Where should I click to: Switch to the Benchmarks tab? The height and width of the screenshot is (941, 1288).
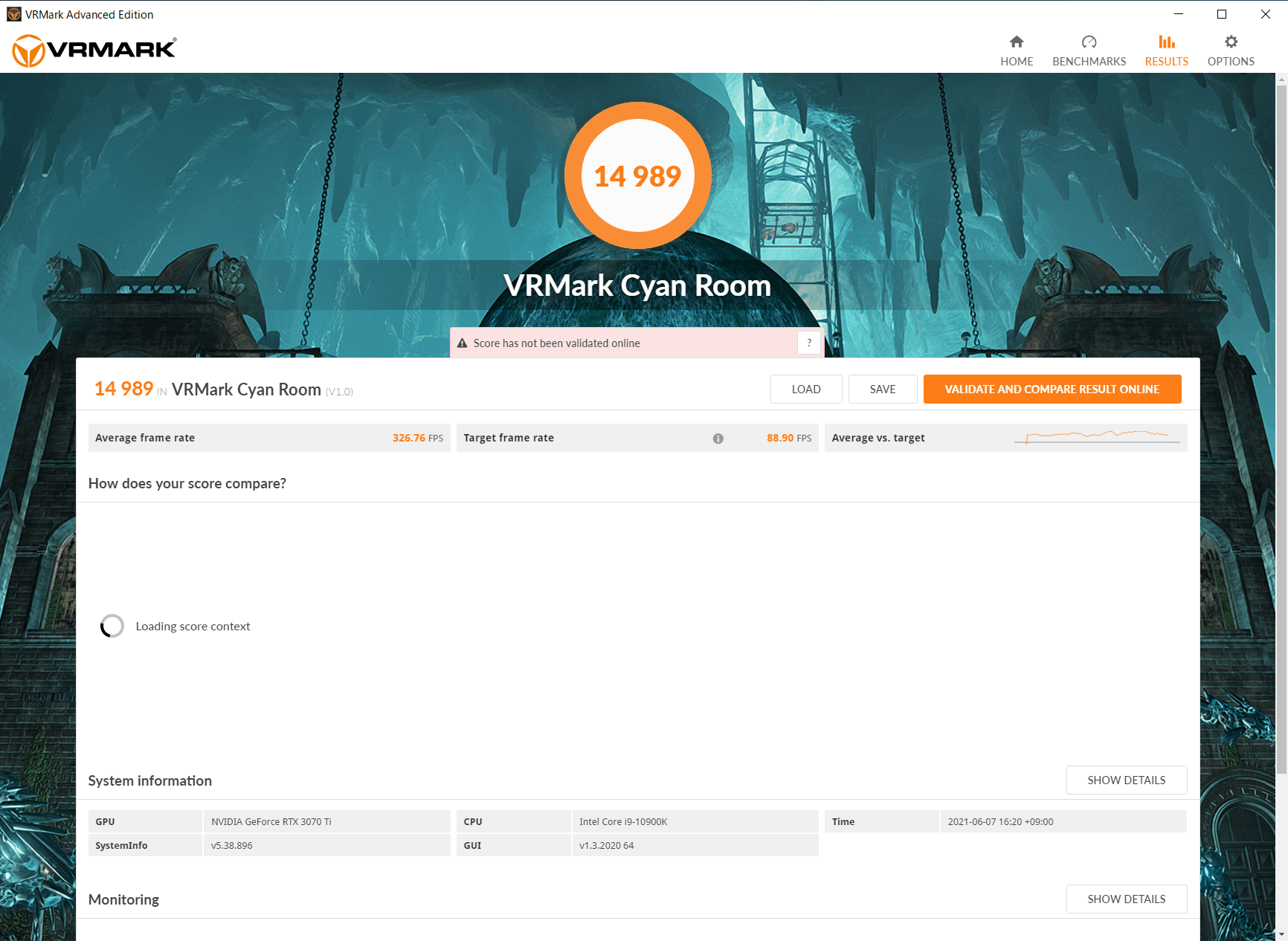coord(1089,51)
